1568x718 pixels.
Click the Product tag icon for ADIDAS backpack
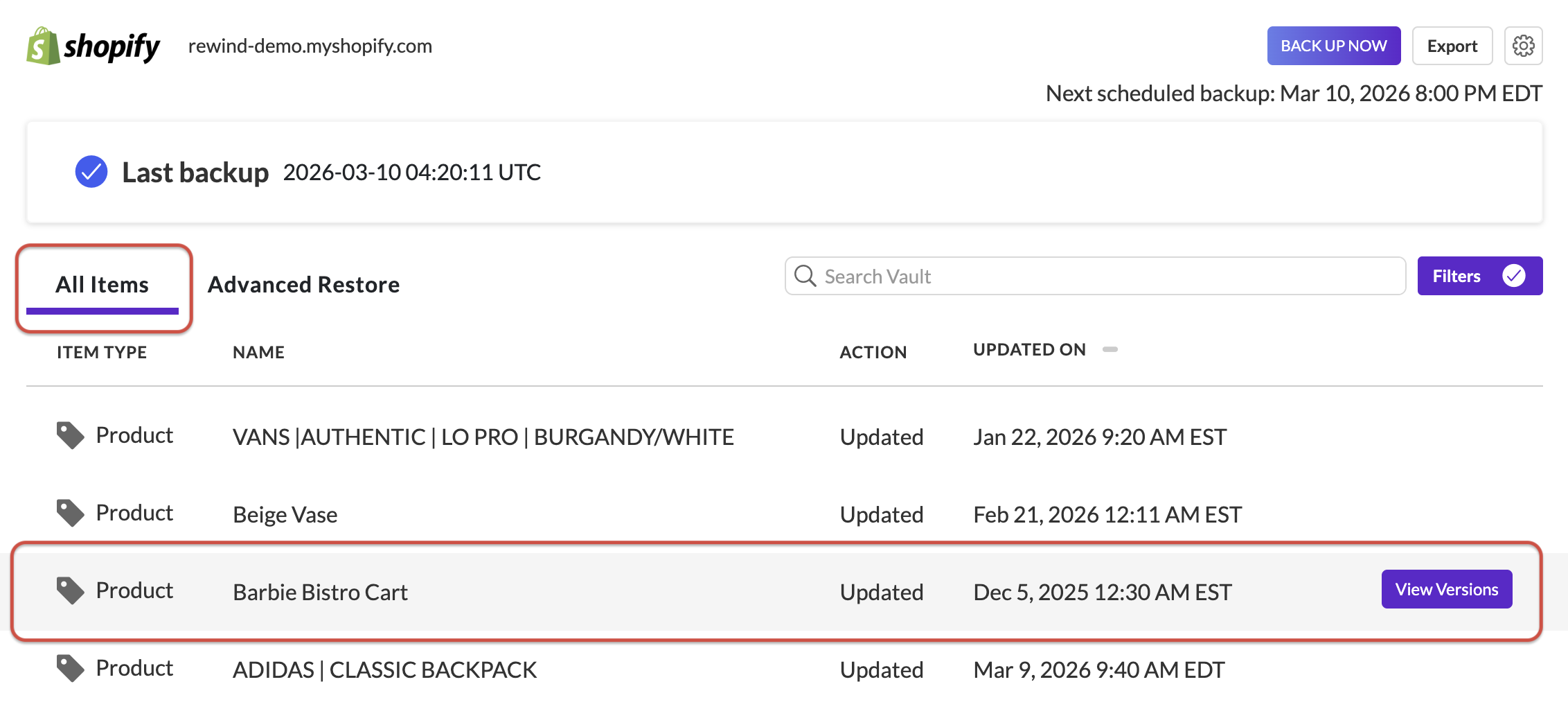pyautogui.click(x=69, y=667)
